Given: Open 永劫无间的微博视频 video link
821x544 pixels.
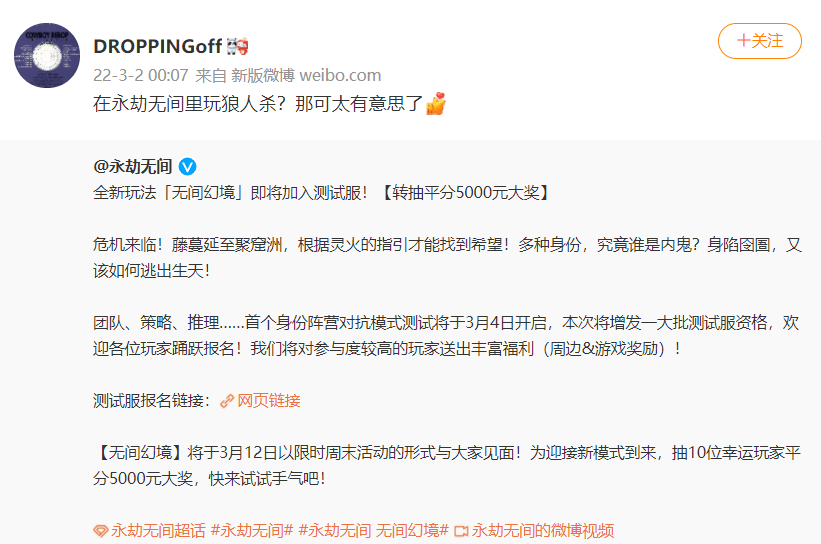Looking at the screenshot, I should [x=543, y=530].
